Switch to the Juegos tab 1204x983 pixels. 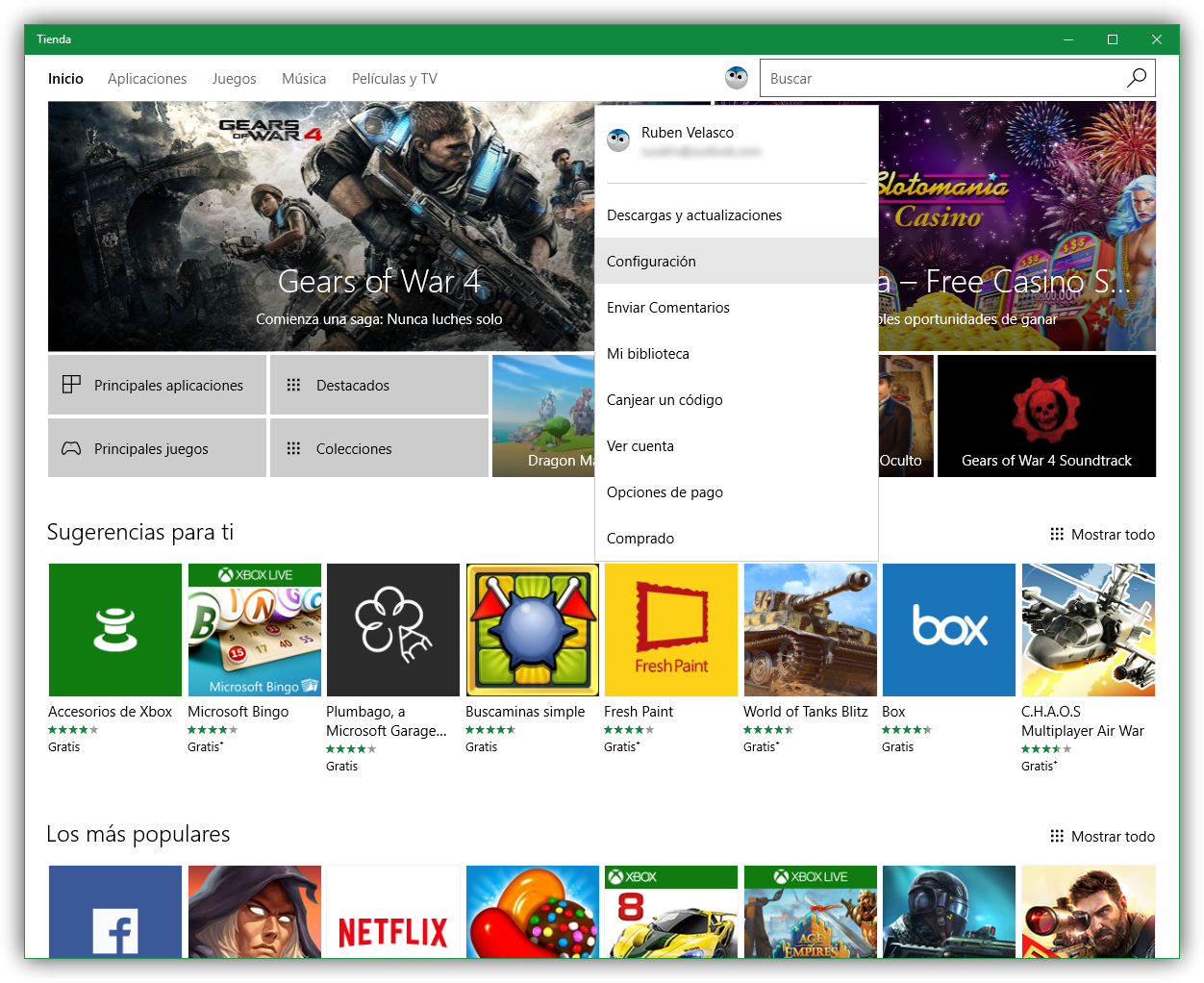pos(234,79)
